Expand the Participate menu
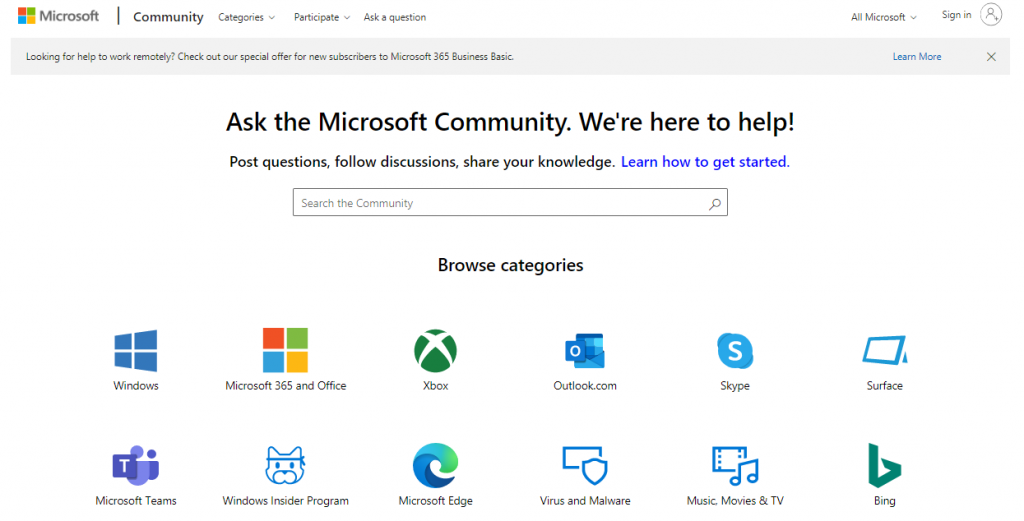The image size is (1024, 521). click(322, 17)
